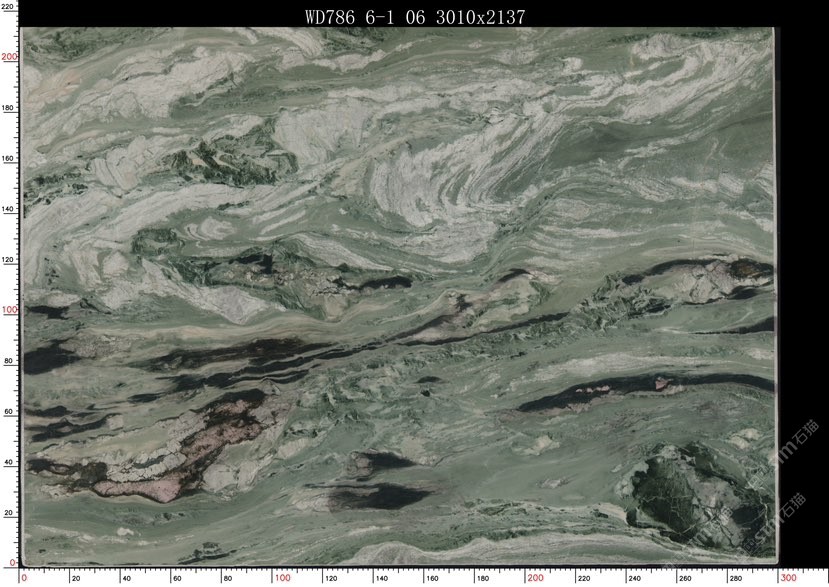Screen dimensions: 829x587
Task: Click the red 100 mark on vertical ruler
Action: (x=10, y=310)
